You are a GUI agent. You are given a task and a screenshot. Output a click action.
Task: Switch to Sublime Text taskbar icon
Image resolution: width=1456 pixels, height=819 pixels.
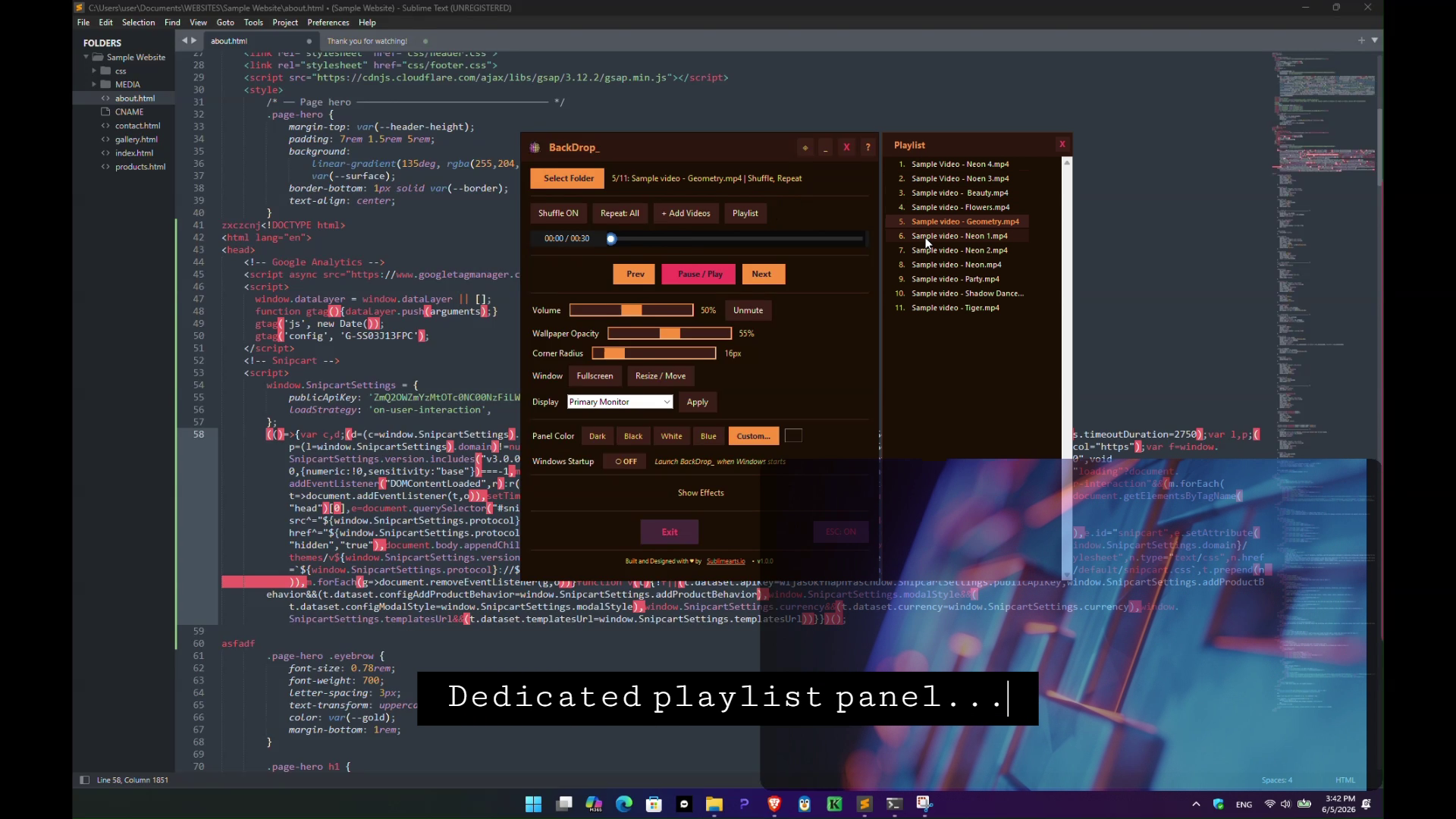tap(864, 804)
